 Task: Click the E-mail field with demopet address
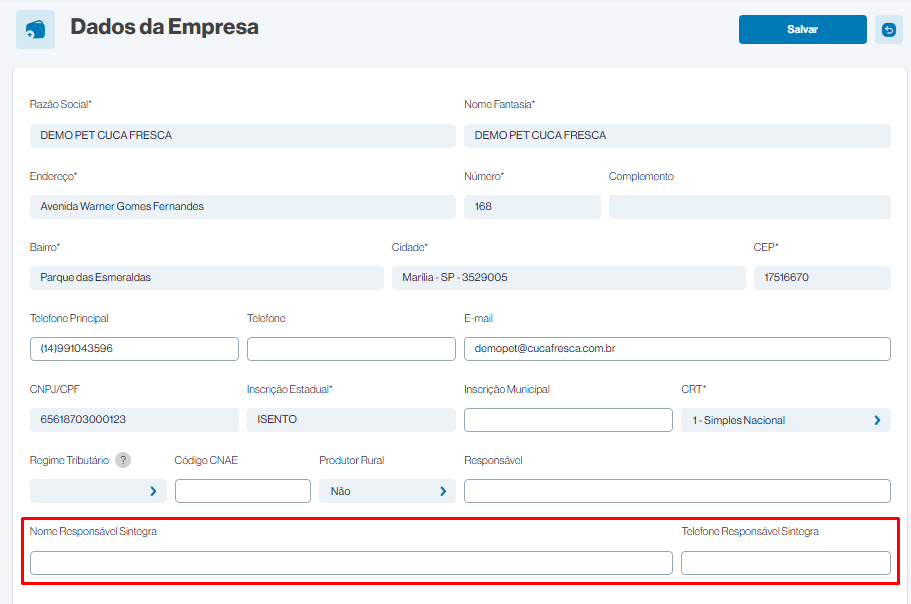pyautogui.click(x=677, y=348)
